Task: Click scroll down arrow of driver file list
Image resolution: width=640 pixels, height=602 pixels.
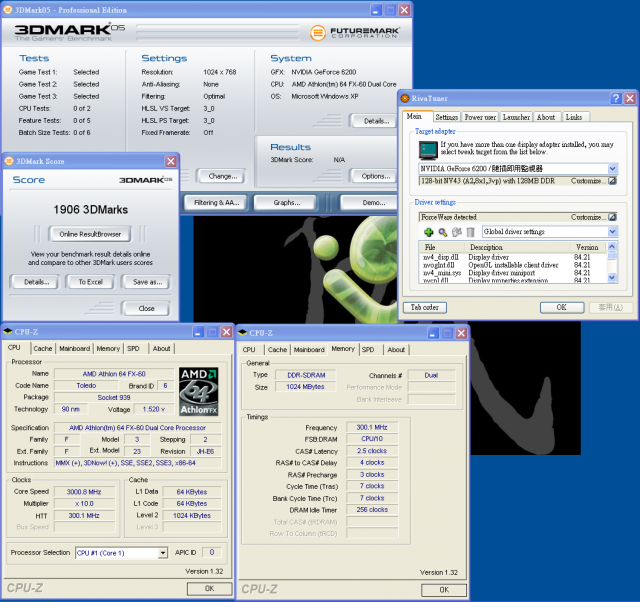Action: coord(611,278)
